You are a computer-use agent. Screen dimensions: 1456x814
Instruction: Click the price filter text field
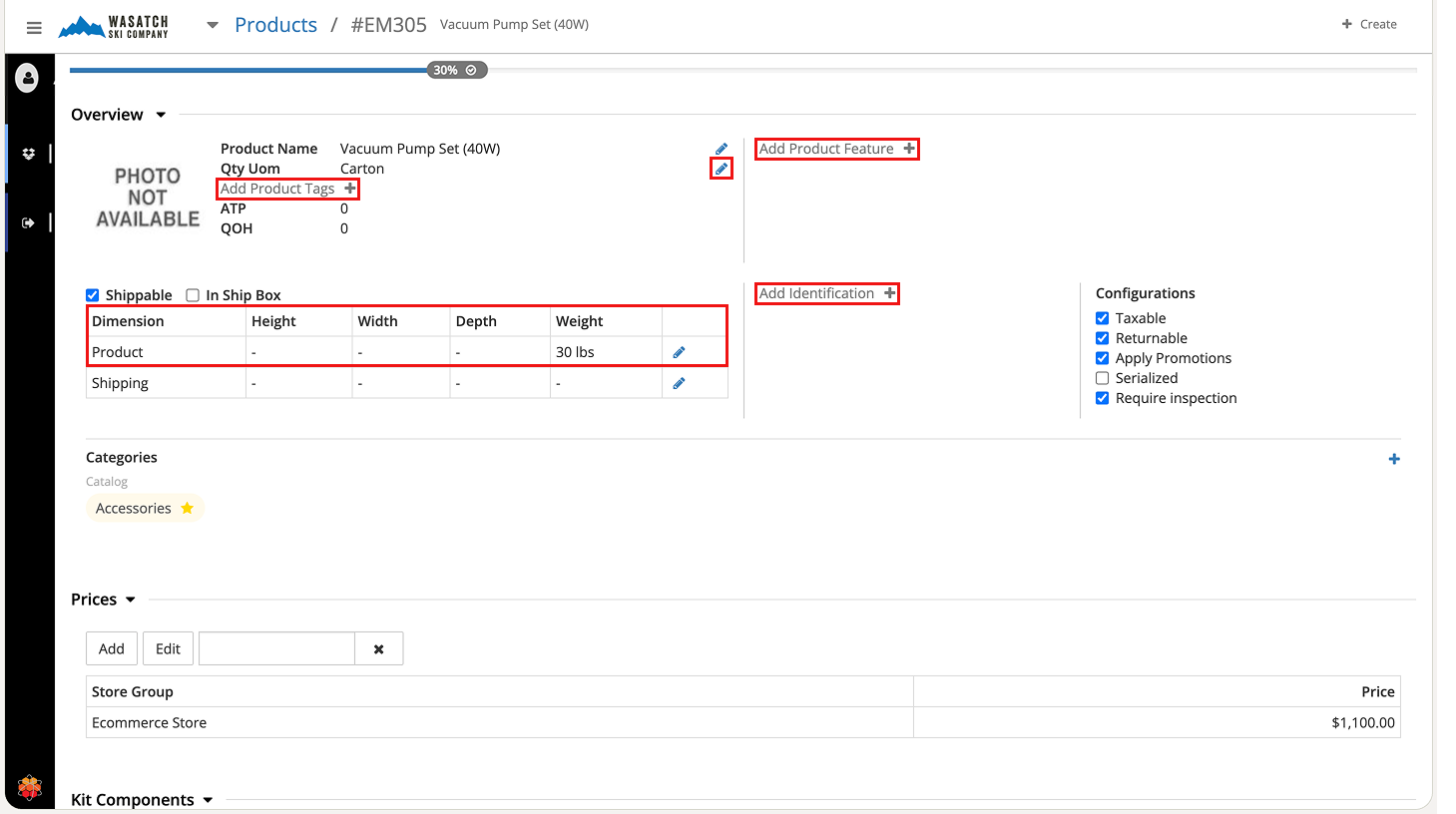pos(276,648)
